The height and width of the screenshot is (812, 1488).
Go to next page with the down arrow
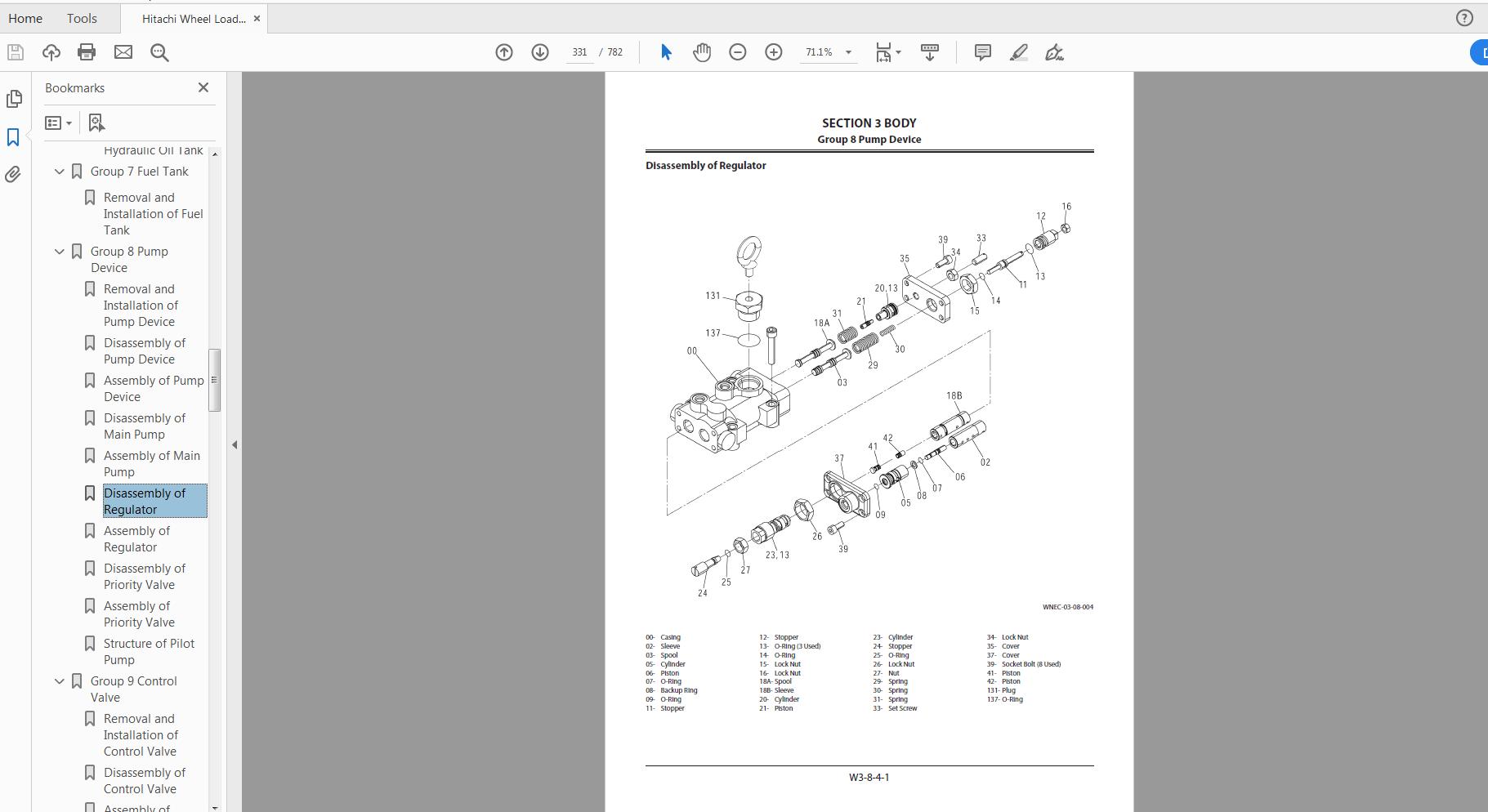click(540, 52)
